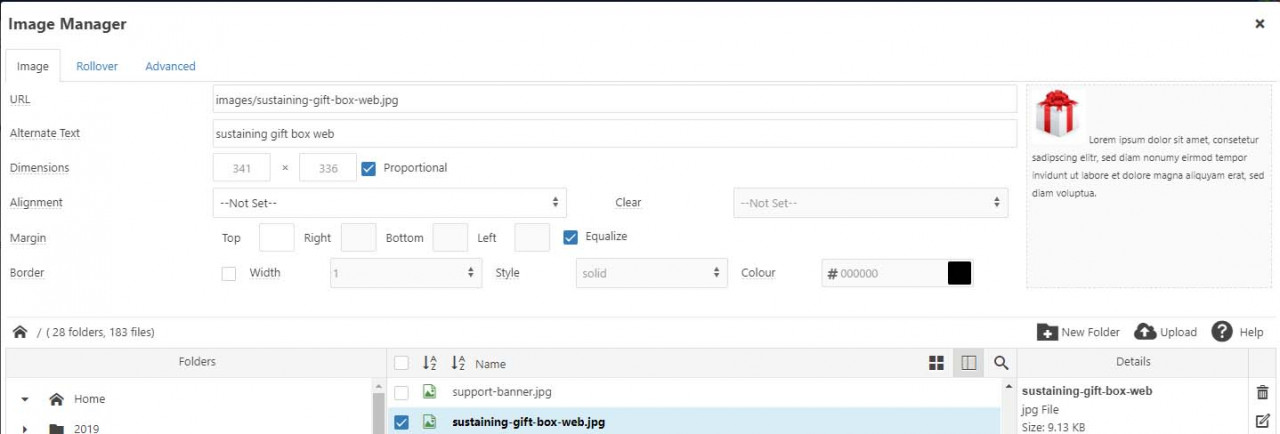
Task: Click the search magnifier icon
Action: (1000, 363)
